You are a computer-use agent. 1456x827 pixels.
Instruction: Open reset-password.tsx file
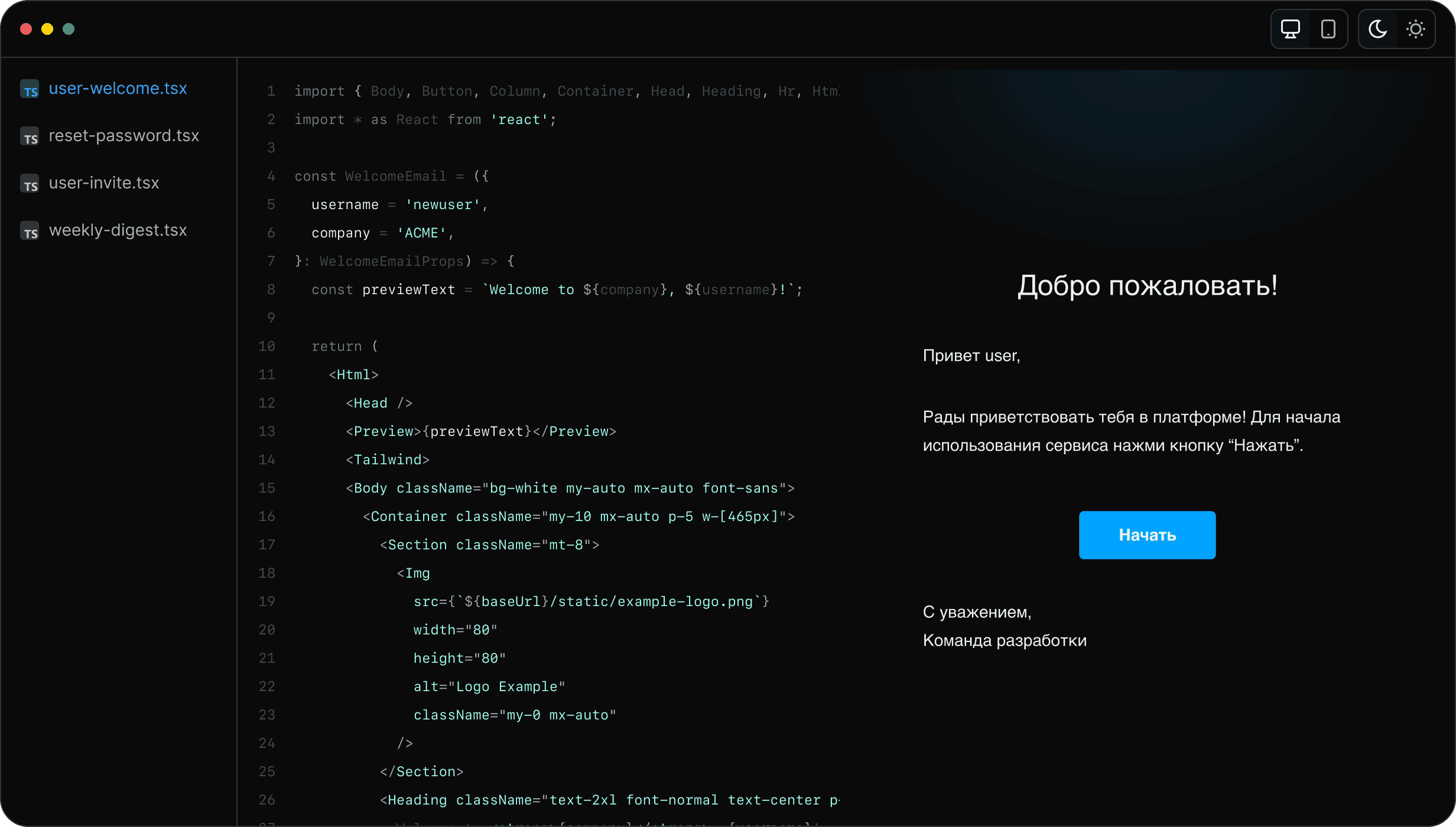coord(123,136)
